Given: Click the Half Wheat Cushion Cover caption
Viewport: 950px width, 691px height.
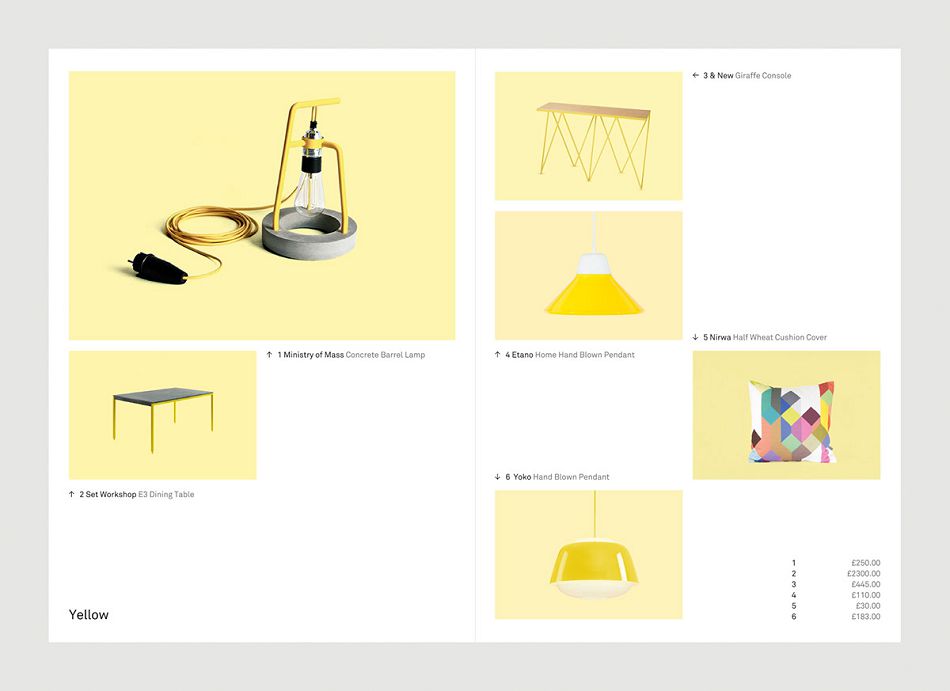Looking at the screenshot, I should tap(780, 337).
